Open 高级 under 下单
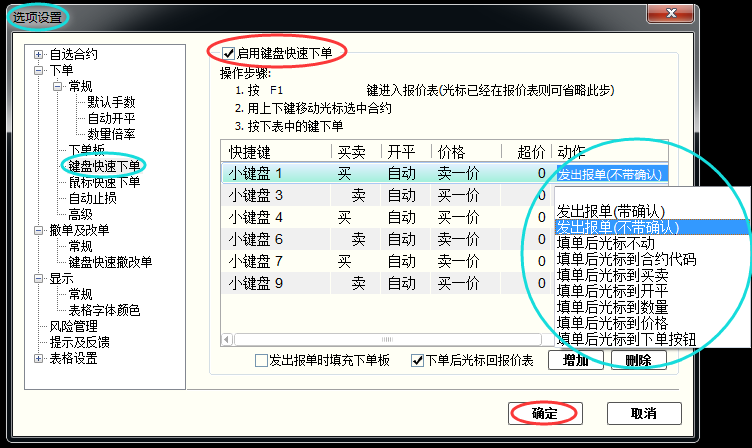The image size is (752, 448). pyautogui.click(x=81, y=214)
